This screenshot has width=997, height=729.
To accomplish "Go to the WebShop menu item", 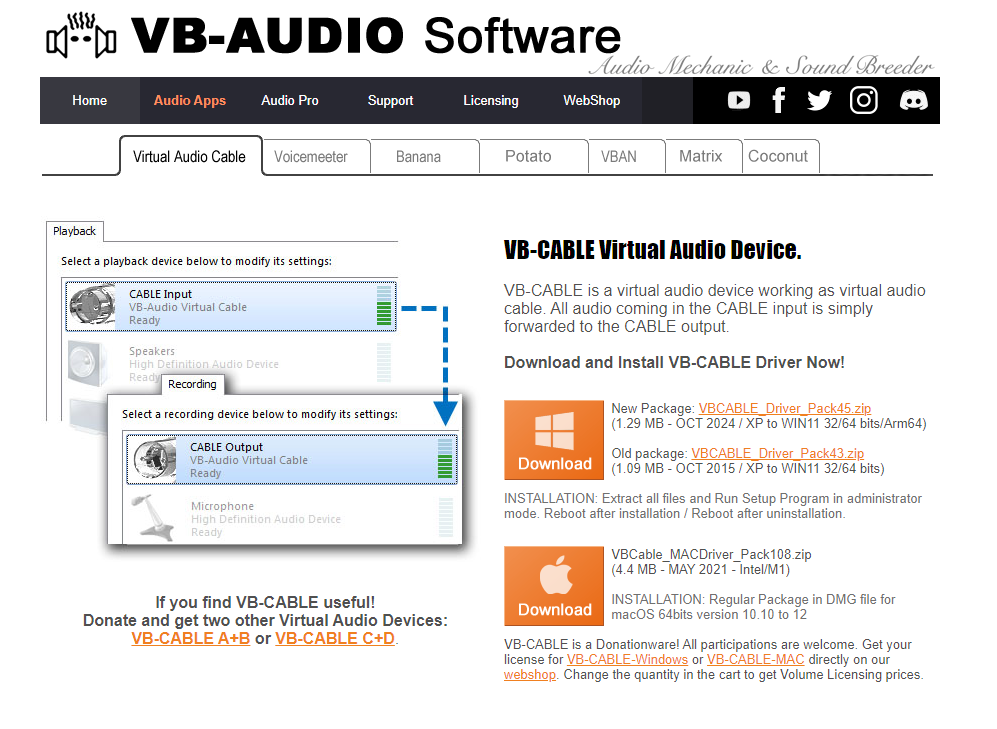I will [591, 101].
